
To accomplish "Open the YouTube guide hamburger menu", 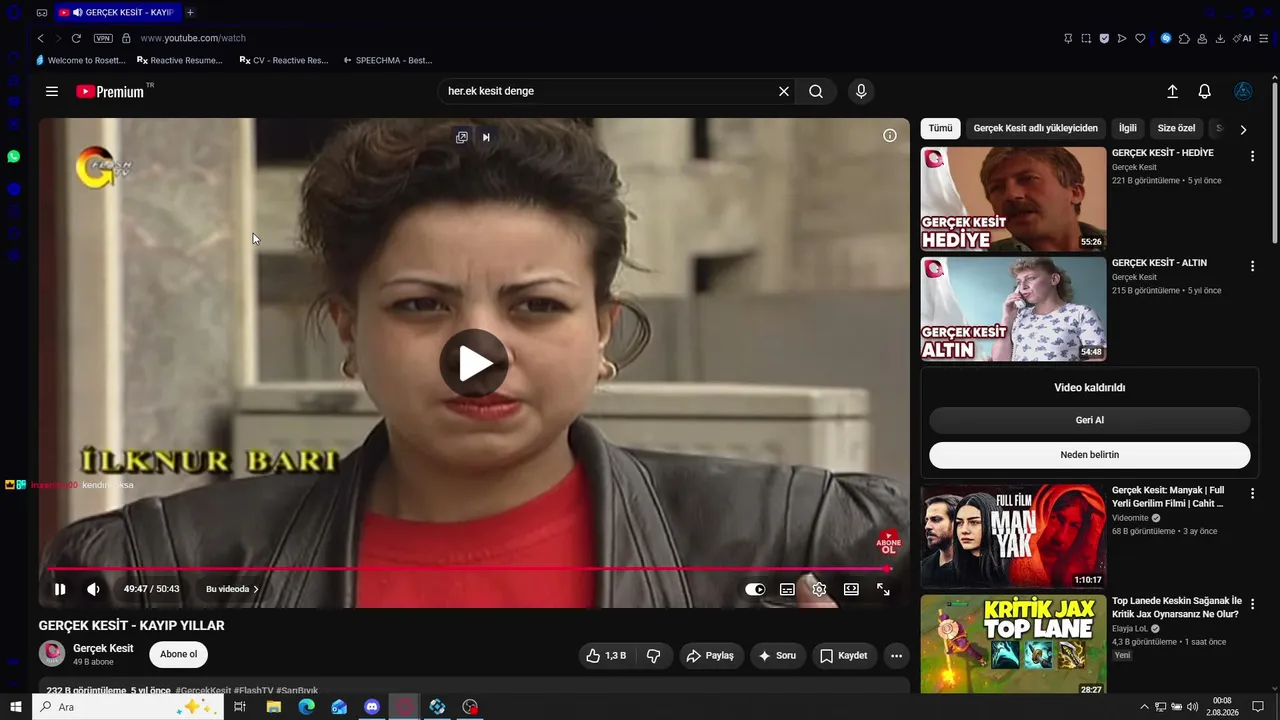I will (52, 91).
